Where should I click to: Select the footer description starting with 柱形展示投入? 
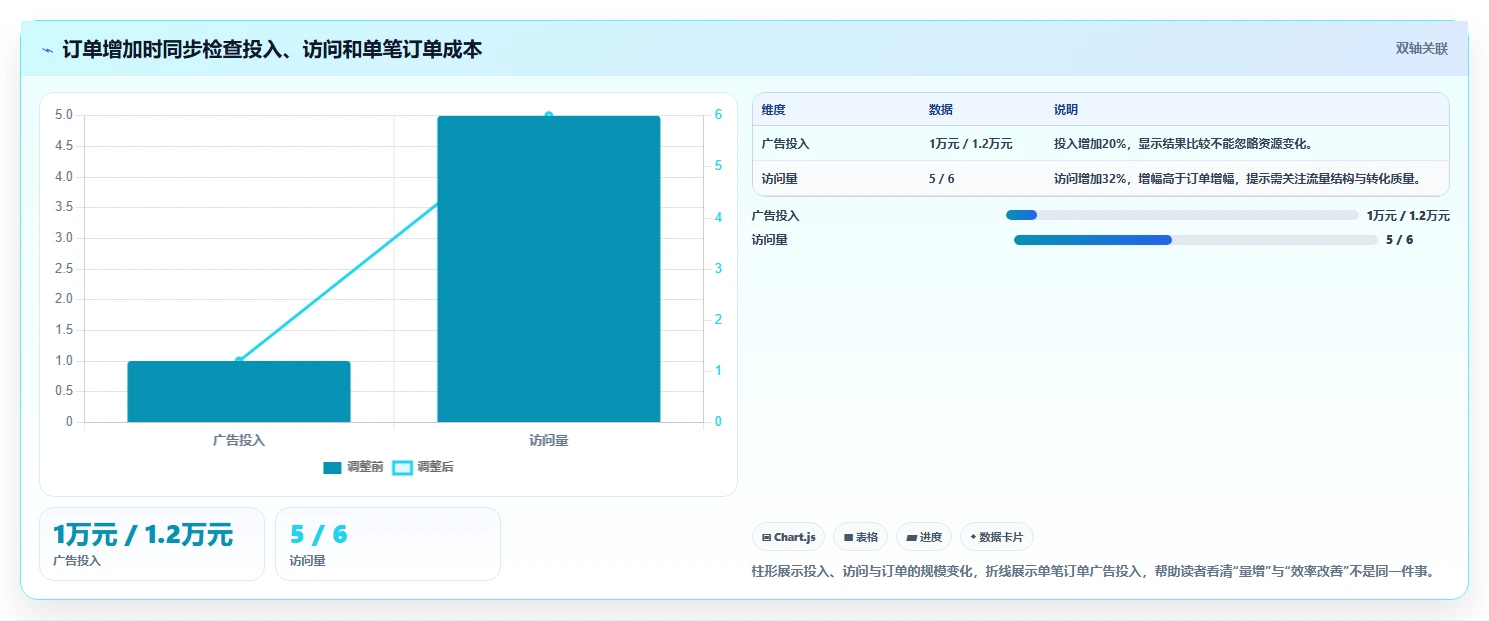pyautogui.click(x=1093, y=572)
